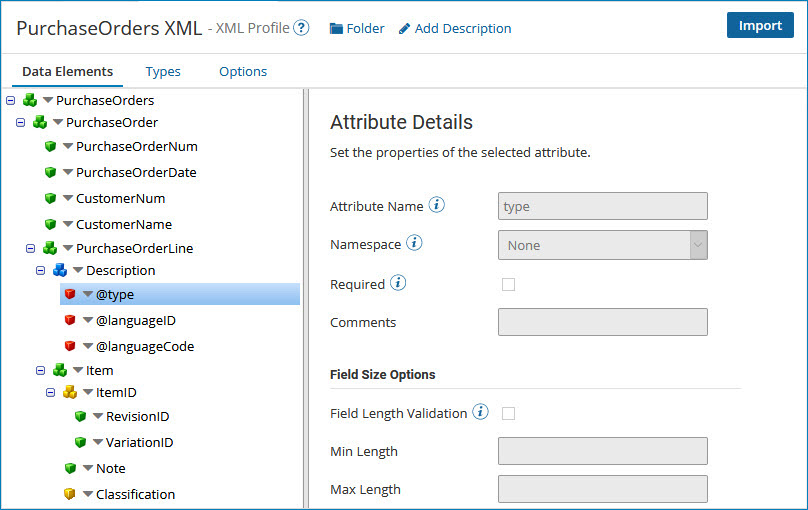Click the green cube icon next to CustomerNum
Screen dimensions: 808x510
coord(50,198)
